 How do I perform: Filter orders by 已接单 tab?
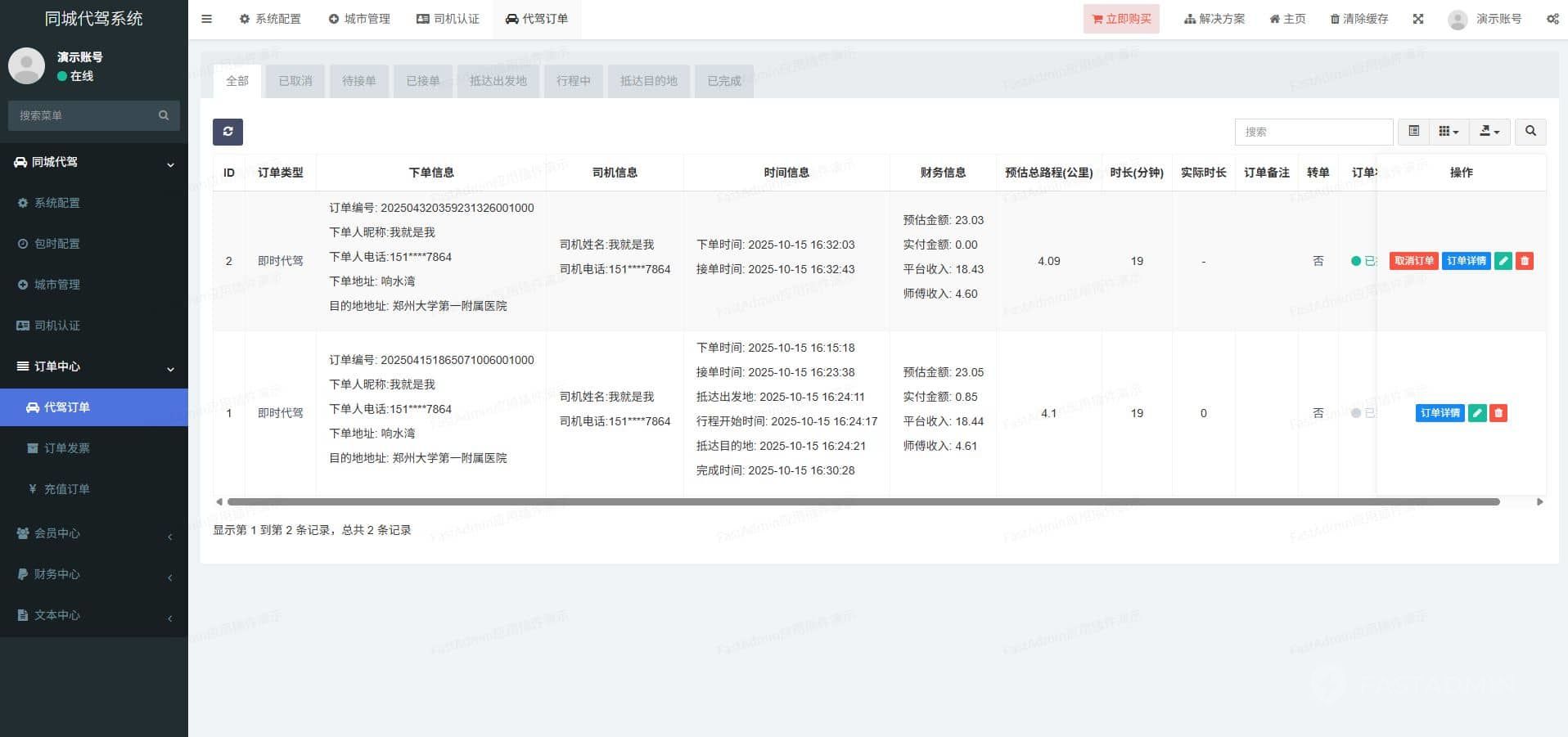pyautogui.click(x=423, y=81)
